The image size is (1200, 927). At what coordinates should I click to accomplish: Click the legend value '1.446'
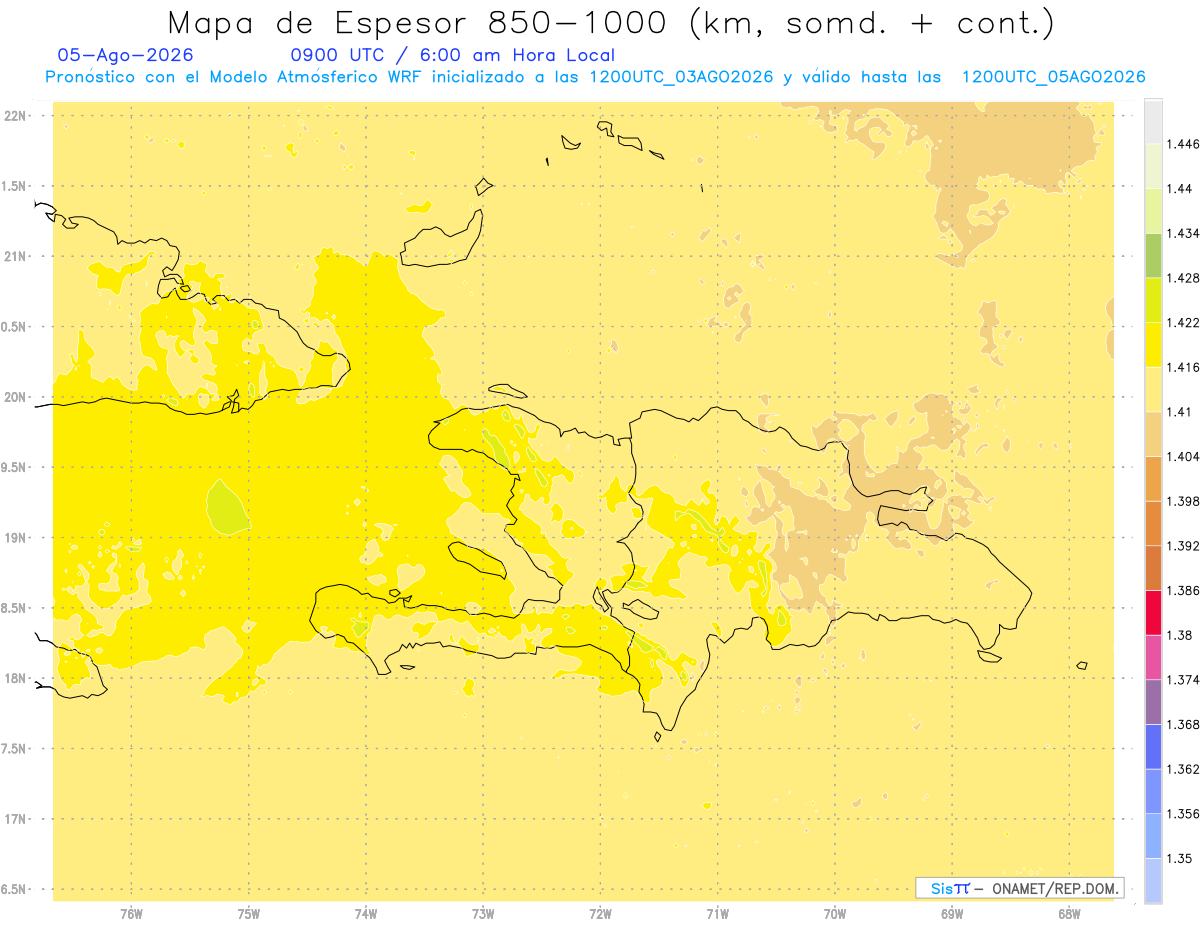(1183, 144)
